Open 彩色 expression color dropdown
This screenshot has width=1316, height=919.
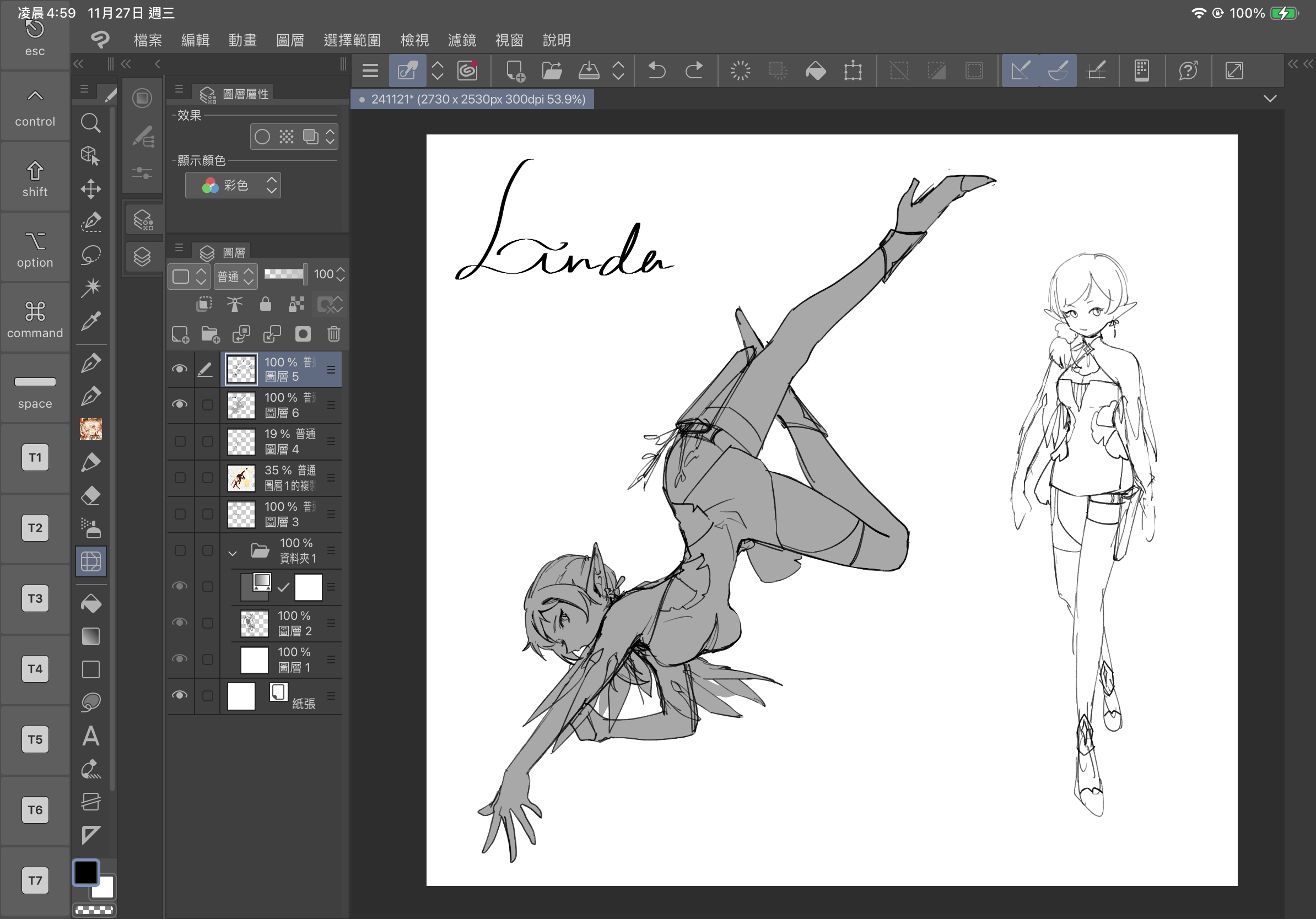(x=233, y=185)
